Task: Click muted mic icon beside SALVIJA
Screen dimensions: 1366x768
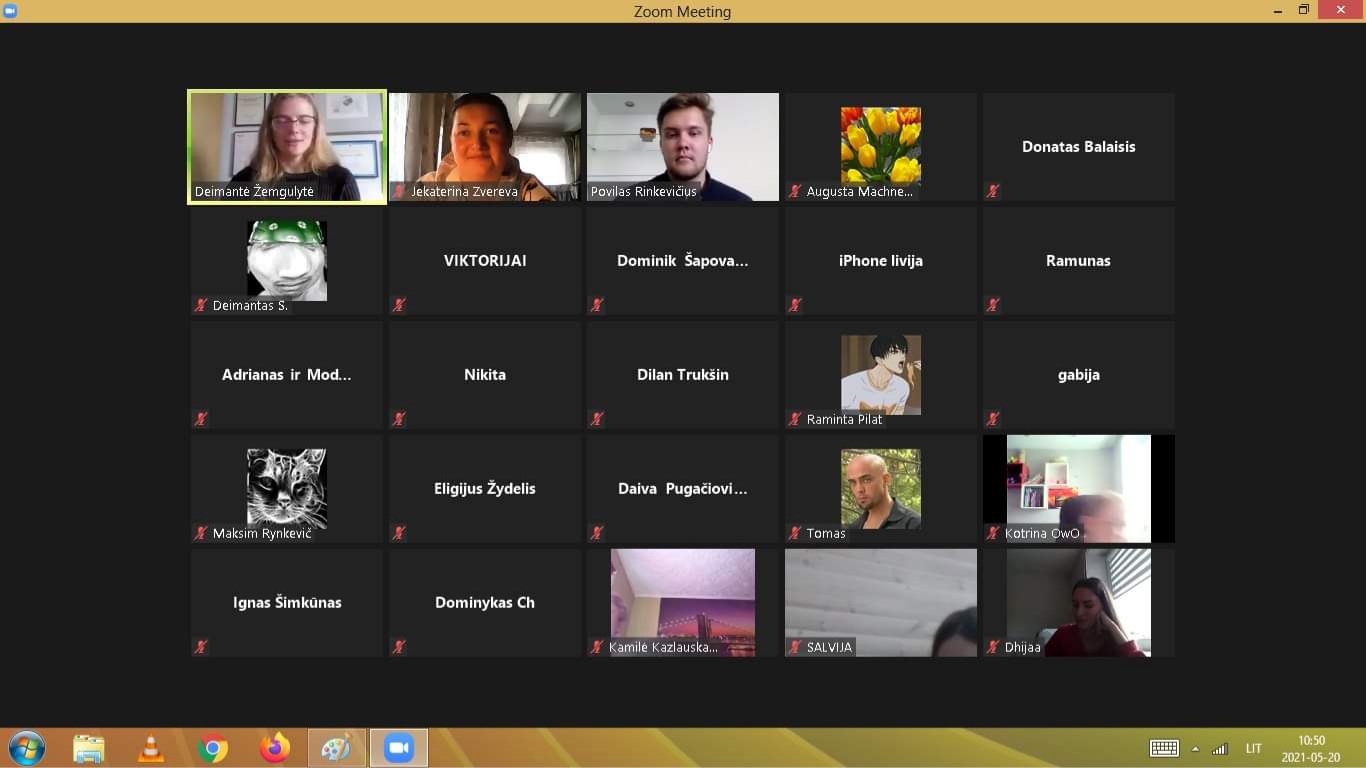Action: click(795, 647)
